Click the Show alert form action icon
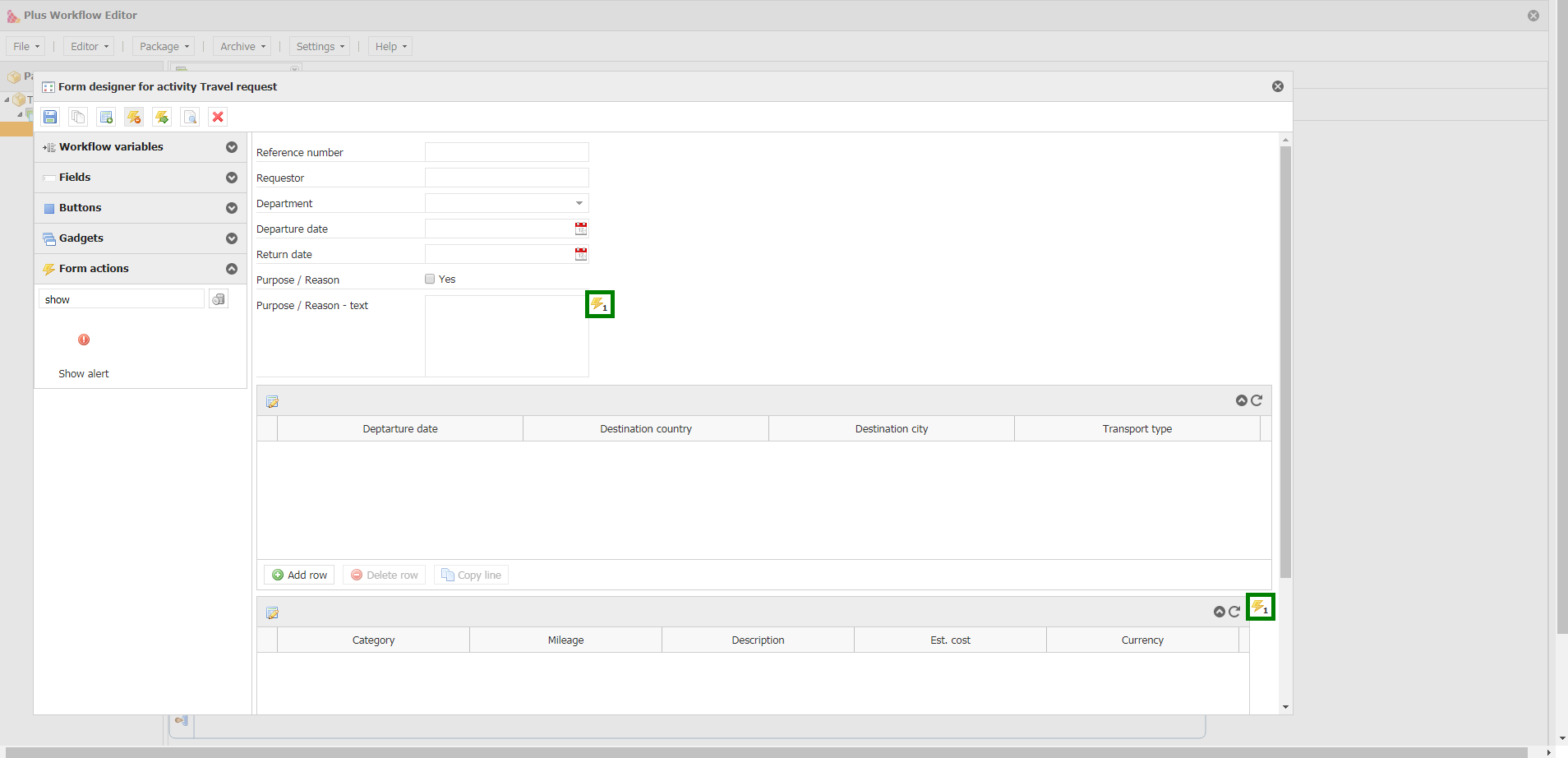 [84, 340]
